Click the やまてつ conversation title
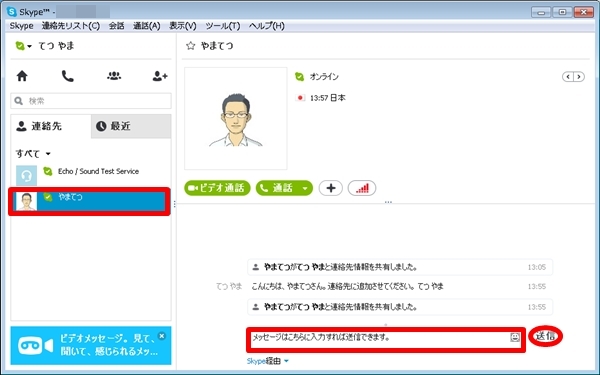 217,46
